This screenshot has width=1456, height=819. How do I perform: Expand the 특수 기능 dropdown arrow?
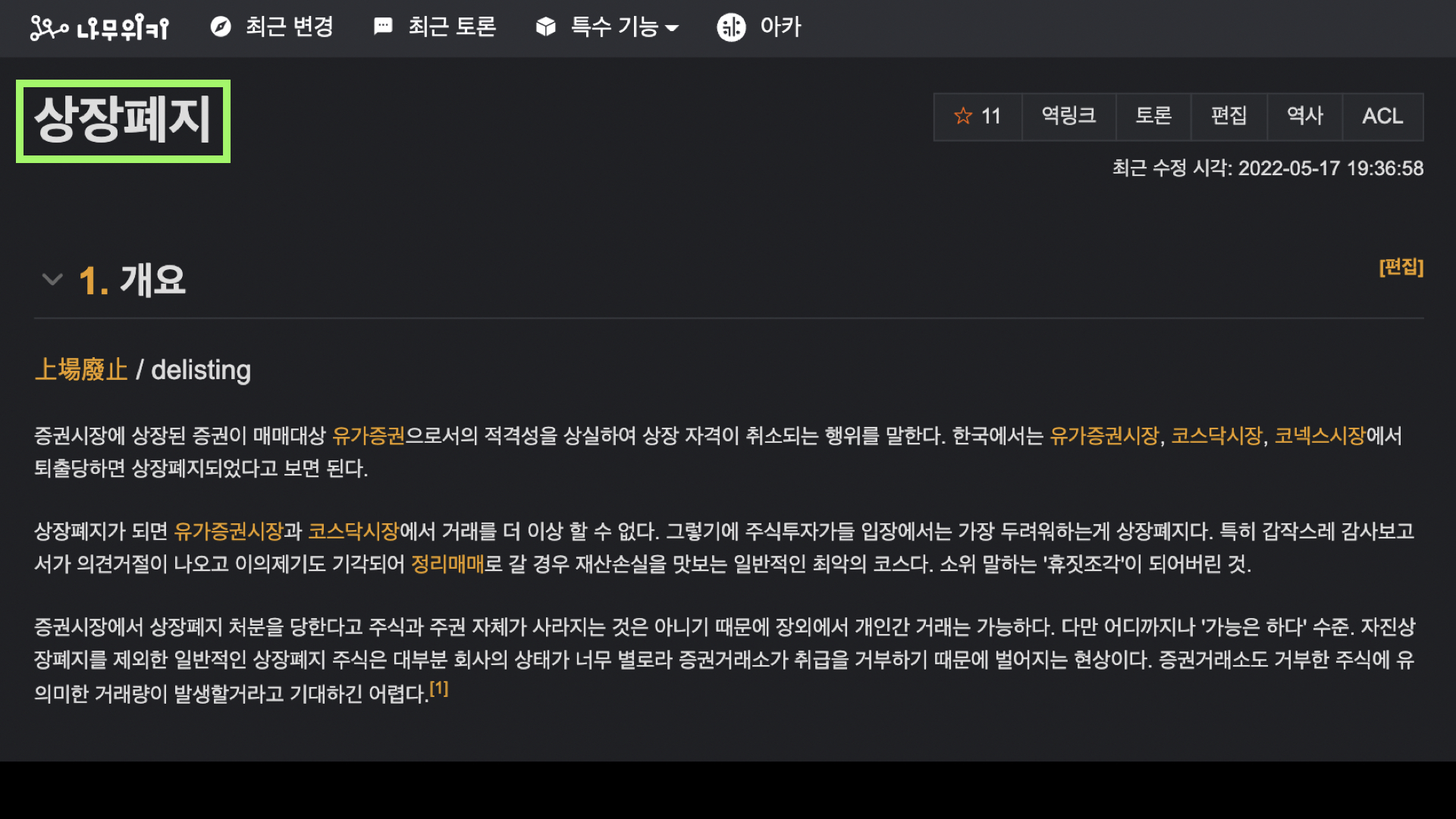(671, 28)
